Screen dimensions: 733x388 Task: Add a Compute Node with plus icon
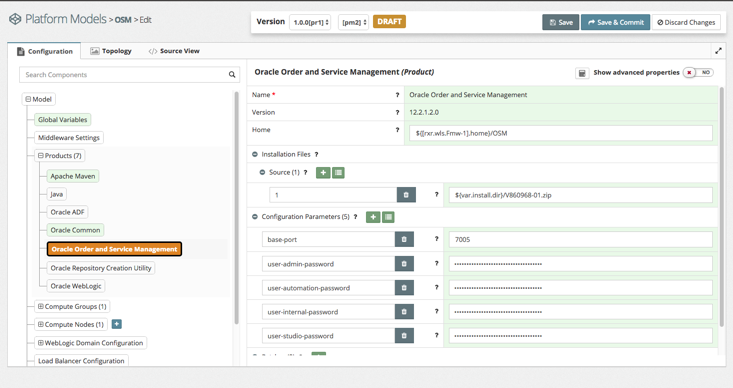(117, 324)
